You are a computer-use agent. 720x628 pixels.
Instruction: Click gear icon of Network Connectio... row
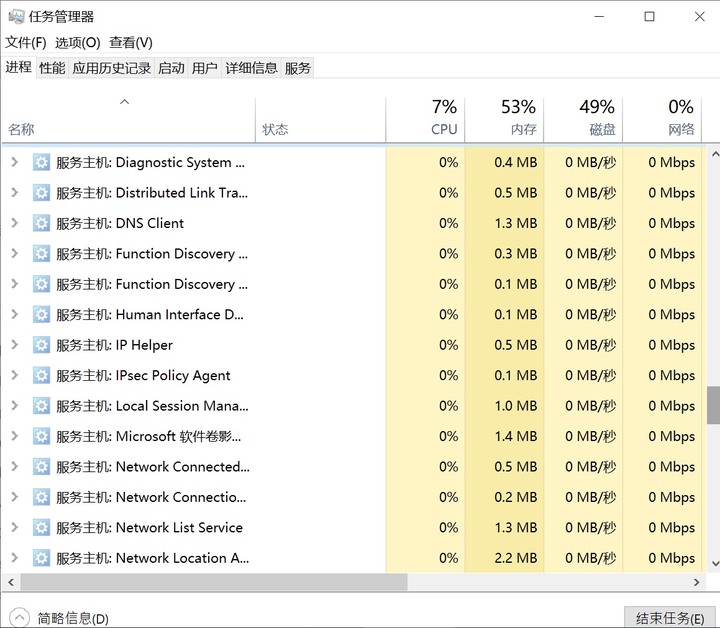point(41,497)
